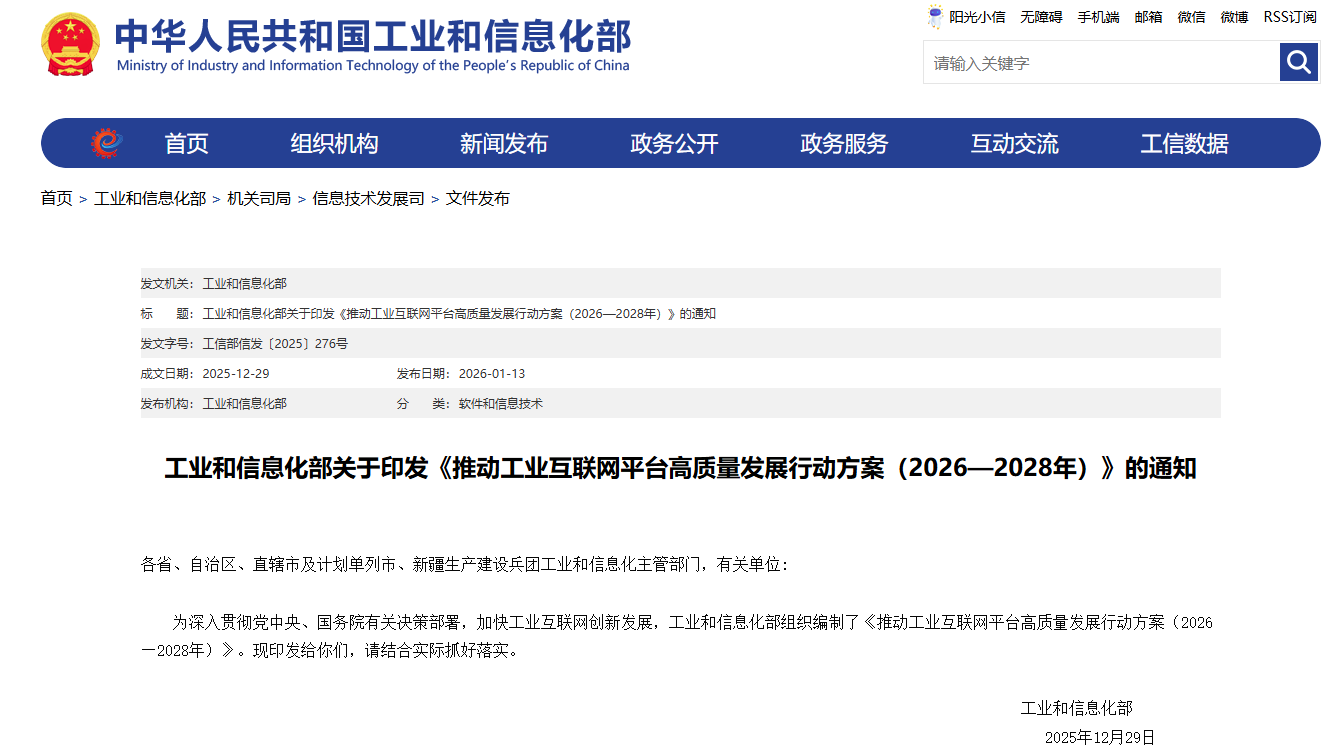Subscribe via the RSS订阅 link
The image size is (1334, 753).
coord(1289,17)
